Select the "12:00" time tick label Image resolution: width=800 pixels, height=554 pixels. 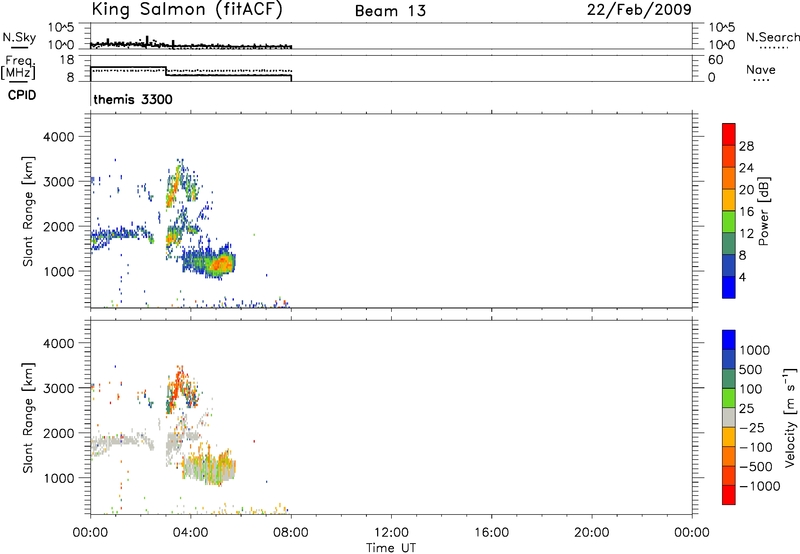coord(391,533)
